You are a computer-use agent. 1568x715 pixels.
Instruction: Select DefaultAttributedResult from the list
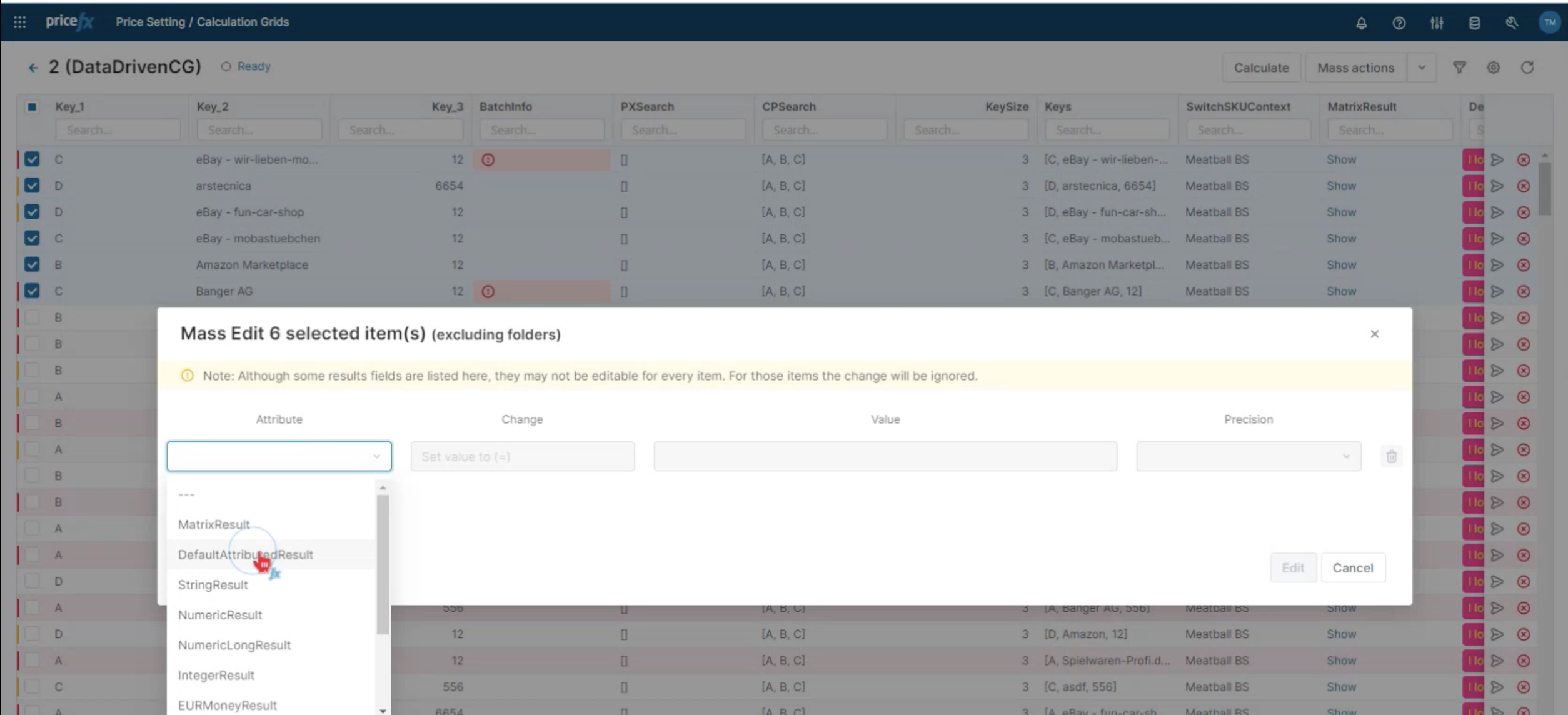pyautogui.click(x=245, y=555)
